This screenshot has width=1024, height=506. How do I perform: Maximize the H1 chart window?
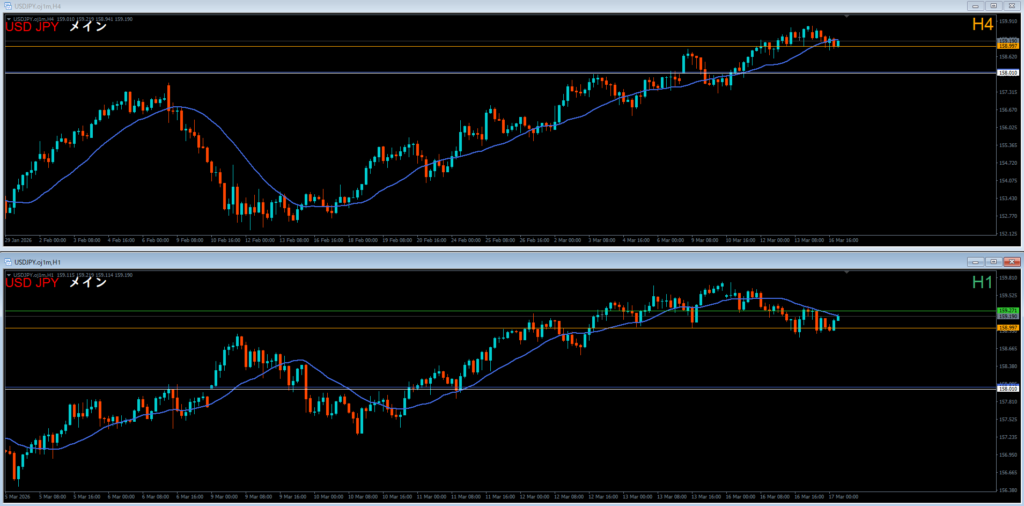[x=993, y=261]
